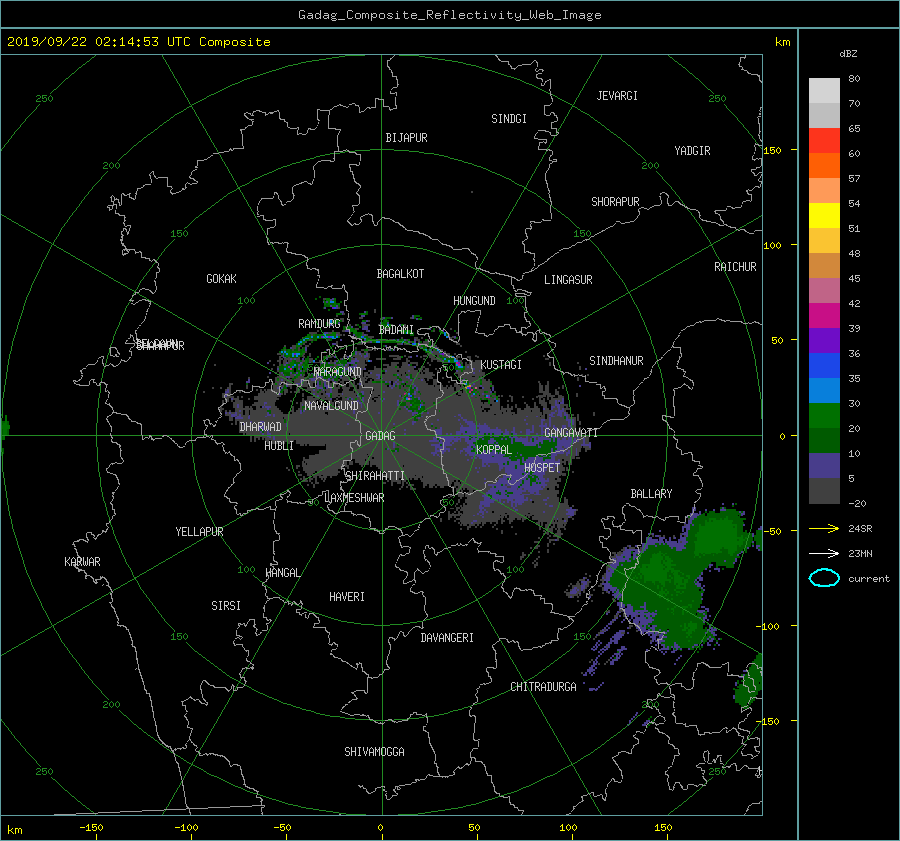Select the red 60 dBZ color swatch

[824, 141]
